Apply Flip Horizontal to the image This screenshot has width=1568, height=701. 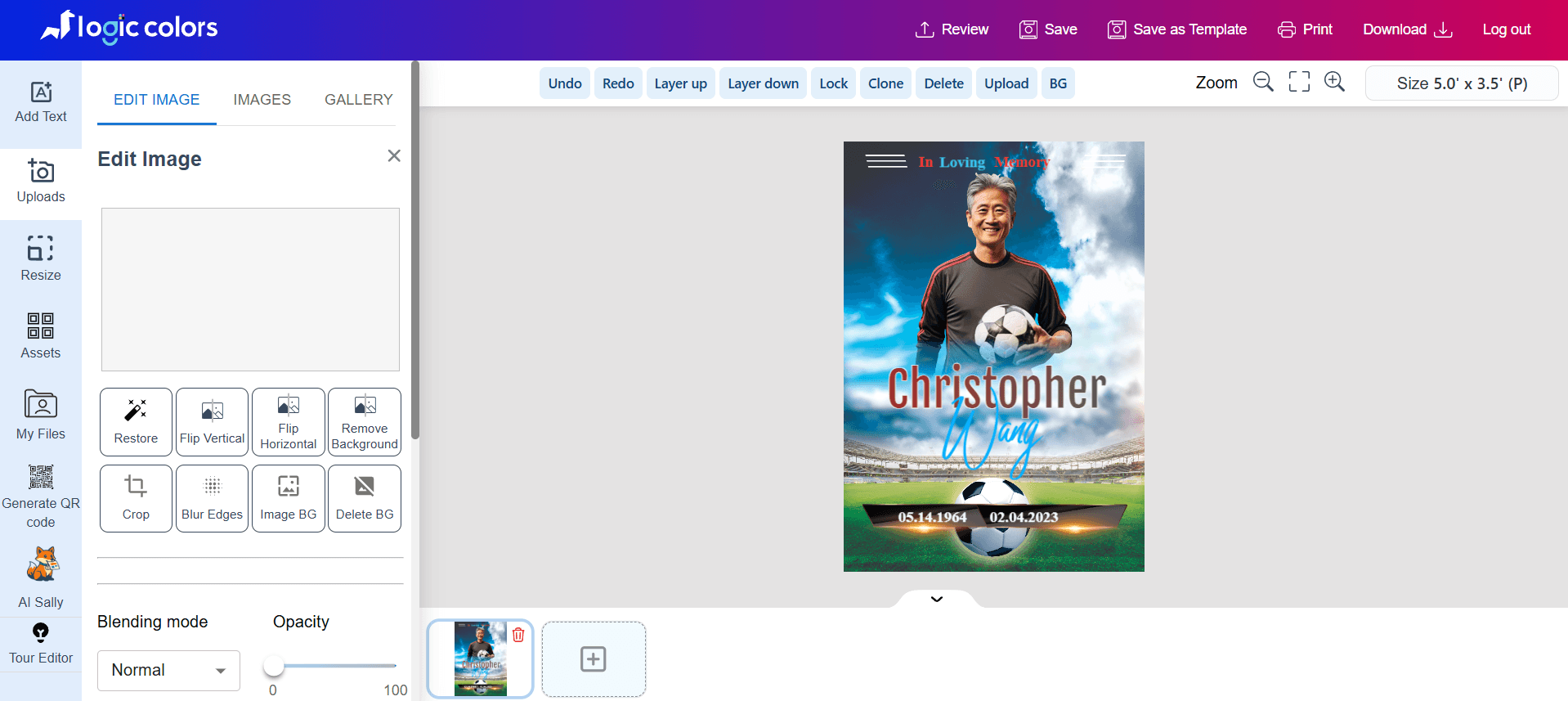[x=289, y=422]
